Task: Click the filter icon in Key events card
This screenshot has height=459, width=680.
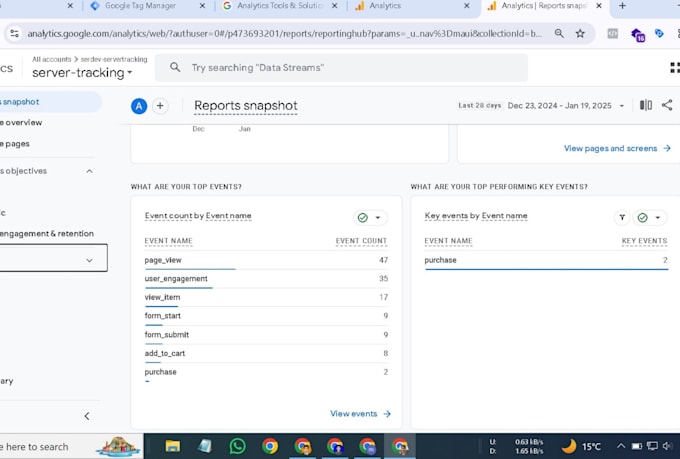Action: [622, 217]
